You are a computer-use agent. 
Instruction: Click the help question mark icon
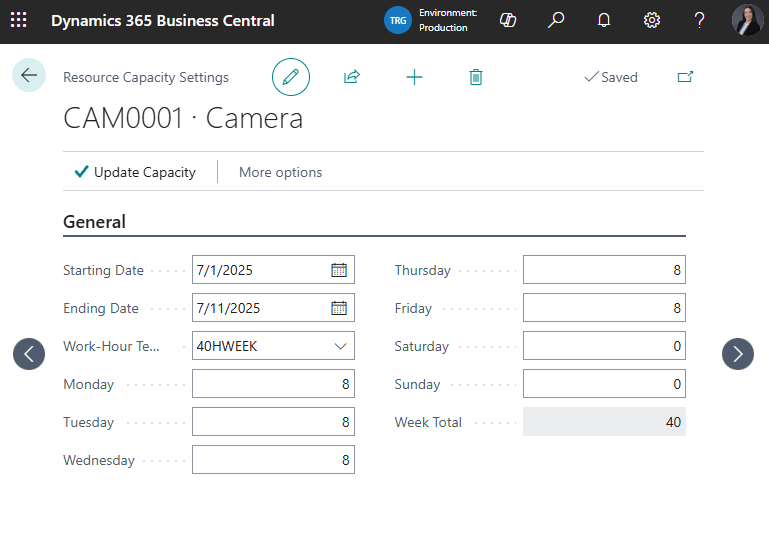pyautogui.click(x=699, y=20)
